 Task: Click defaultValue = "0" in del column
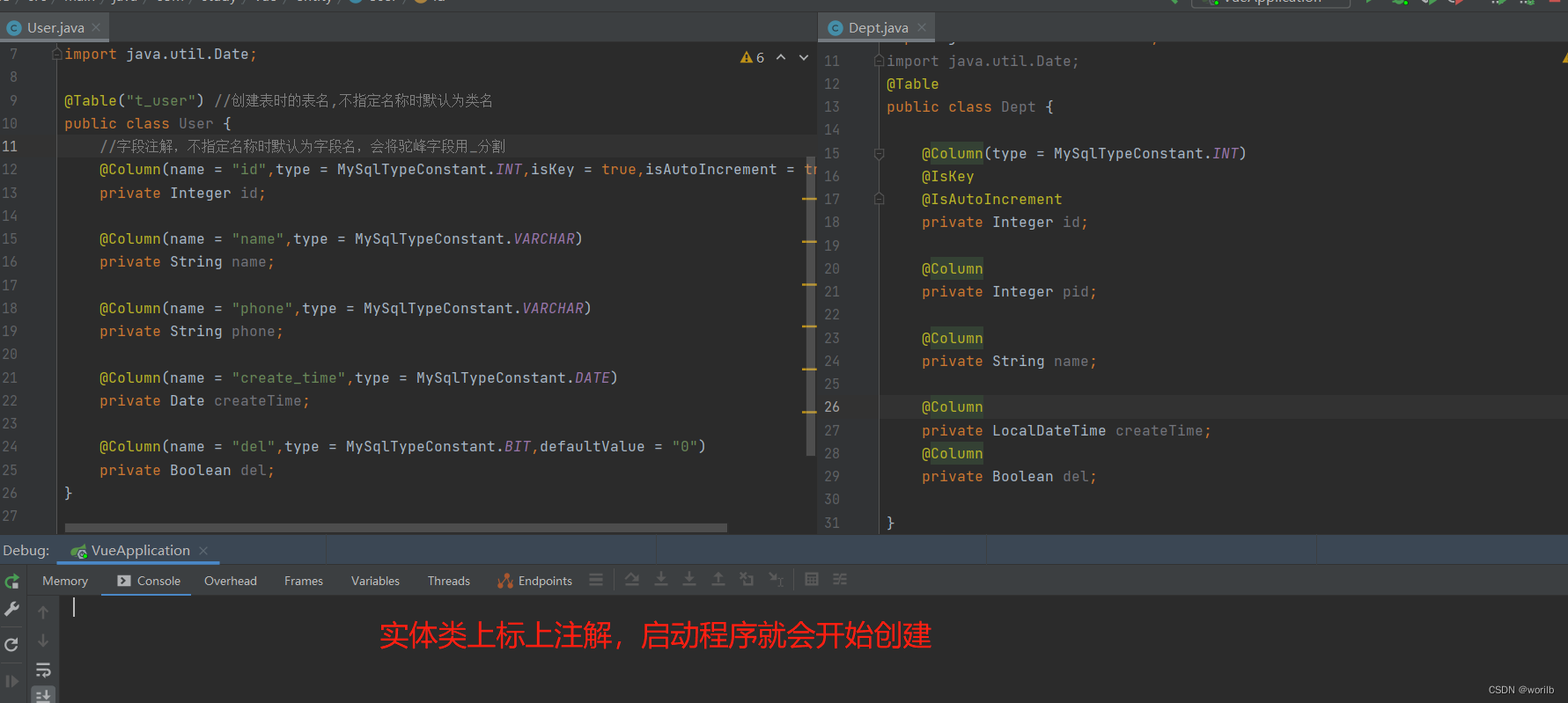pos(619,446)
